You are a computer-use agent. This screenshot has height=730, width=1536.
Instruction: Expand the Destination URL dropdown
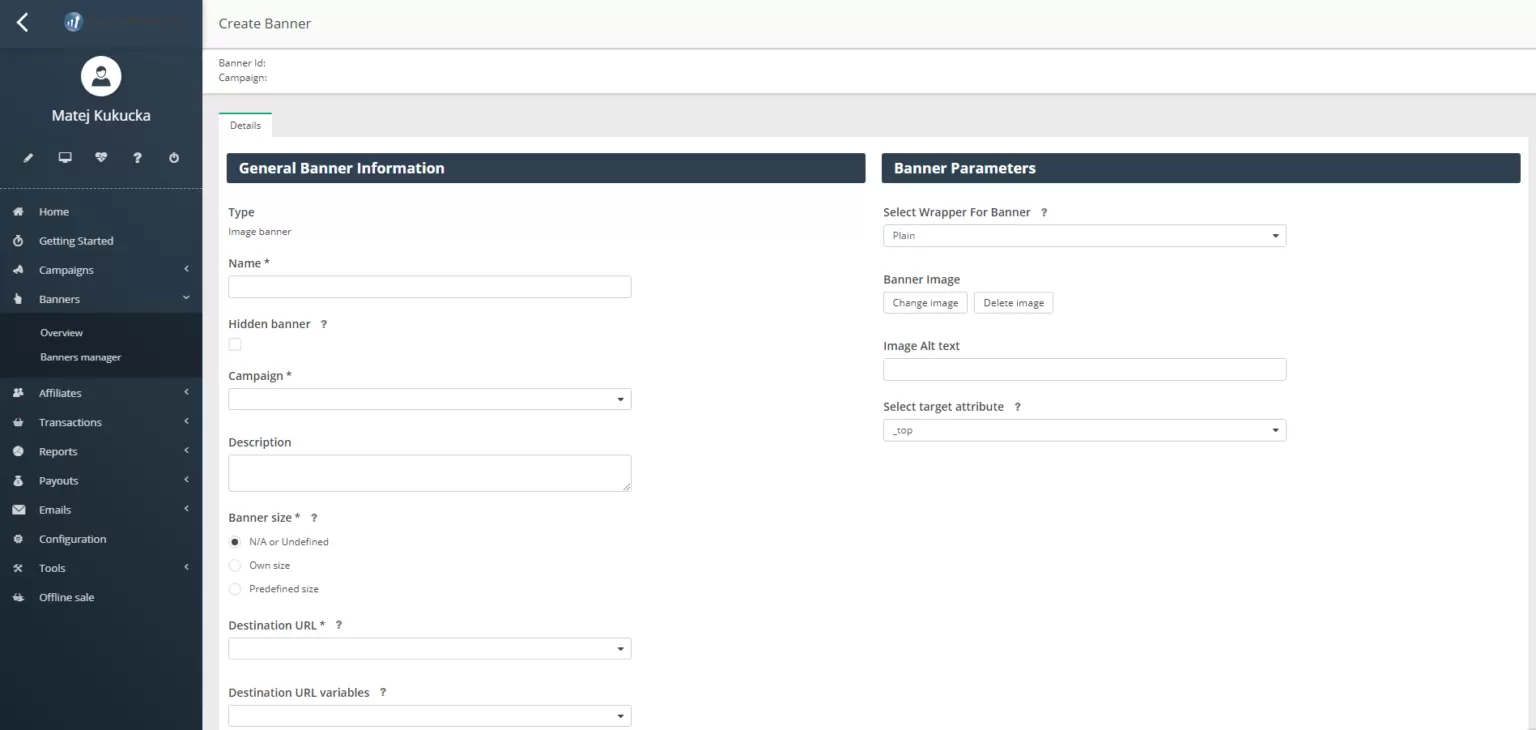point(429,649)
